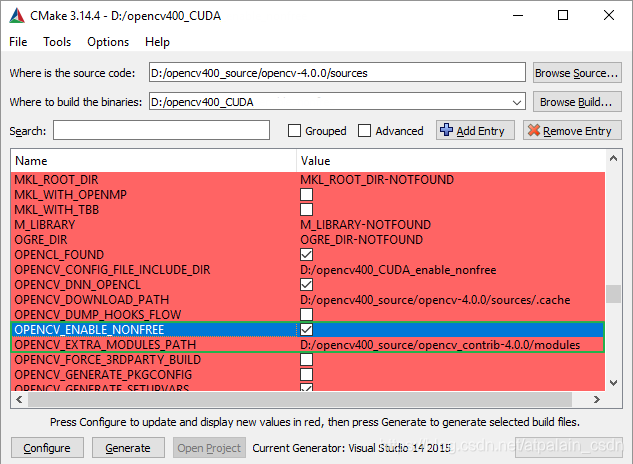633x464 pixels.
Task: Click the blue plus Add Entry icon
Action: [x=446, y=130]
